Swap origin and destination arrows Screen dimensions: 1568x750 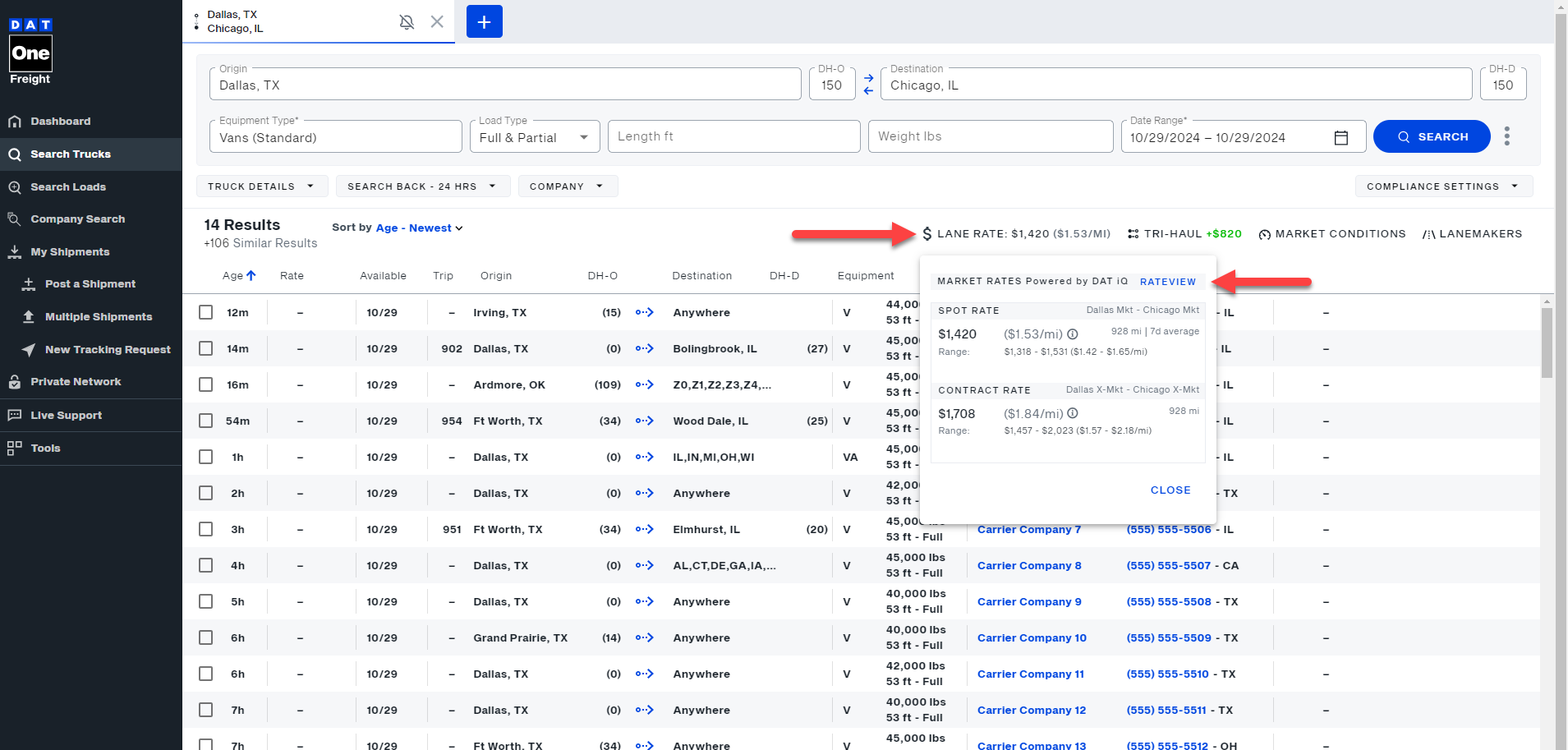[x=869, y=85]
